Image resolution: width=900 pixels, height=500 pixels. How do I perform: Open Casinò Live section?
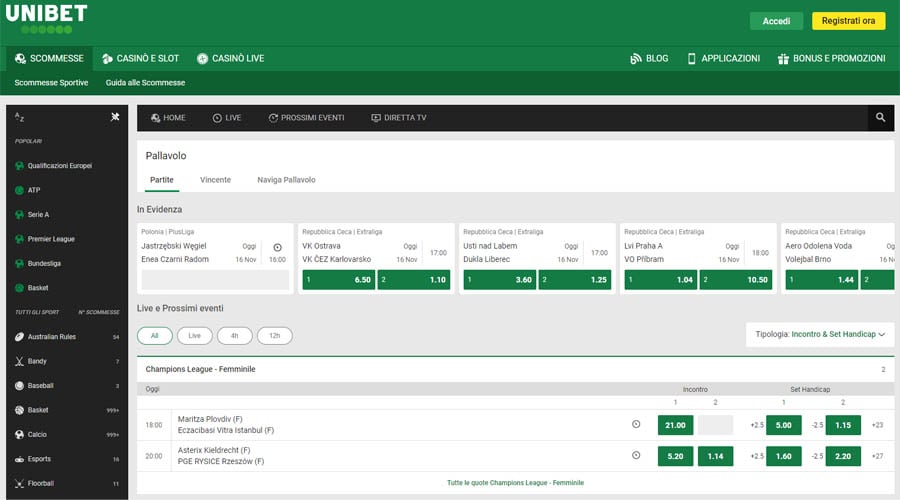[231, 59]
